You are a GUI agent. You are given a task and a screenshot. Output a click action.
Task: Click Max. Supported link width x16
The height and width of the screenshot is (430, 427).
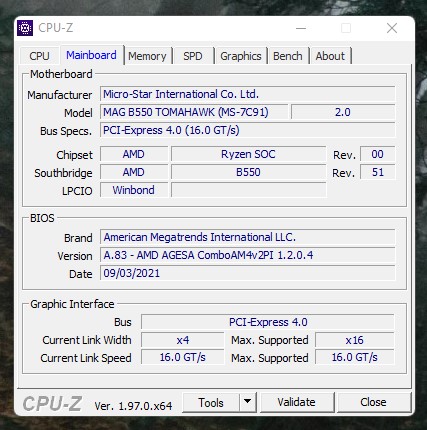[355, 340]
